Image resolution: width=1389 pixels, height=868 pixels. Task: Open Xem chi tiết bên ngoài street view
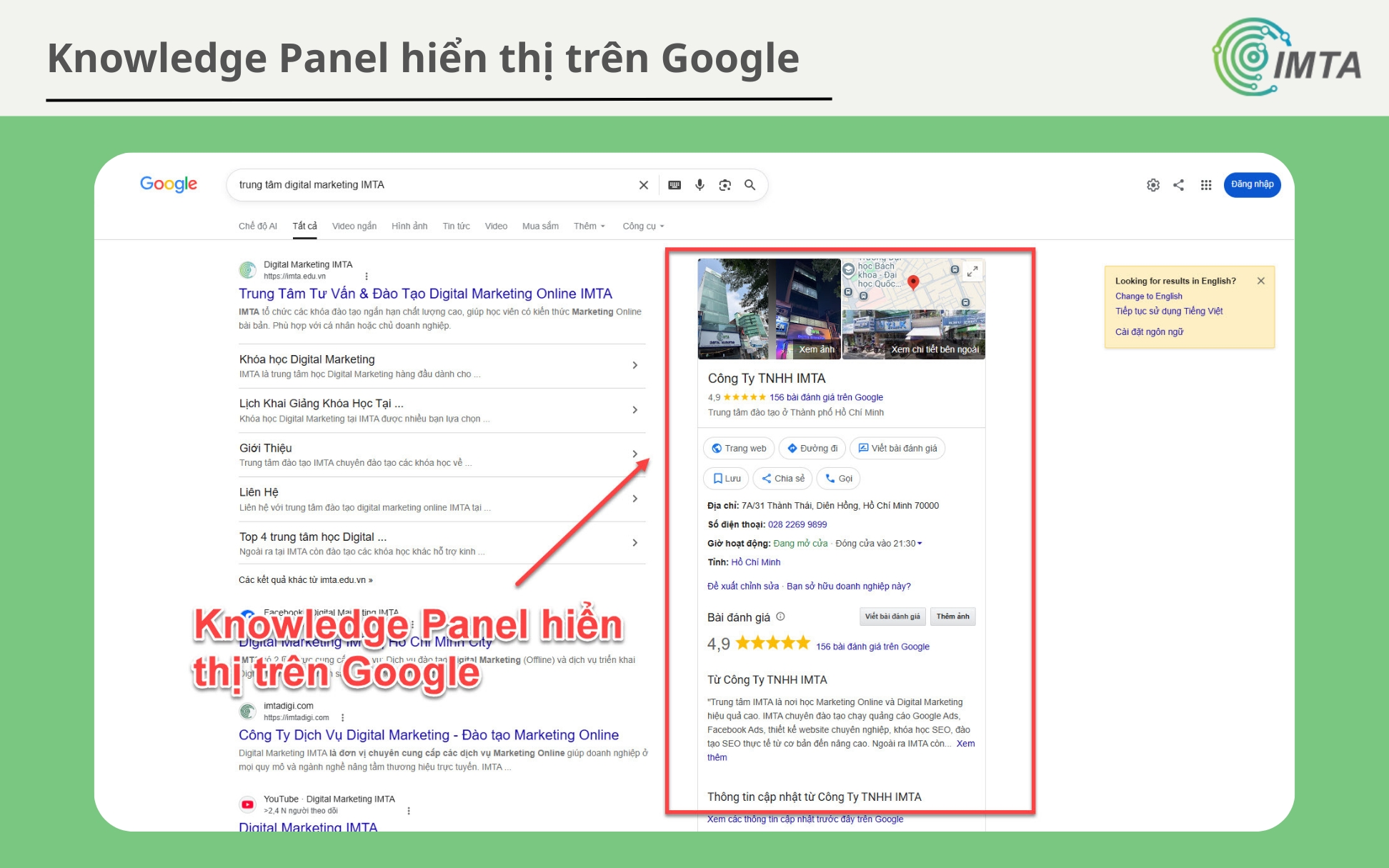click(914, 334)
